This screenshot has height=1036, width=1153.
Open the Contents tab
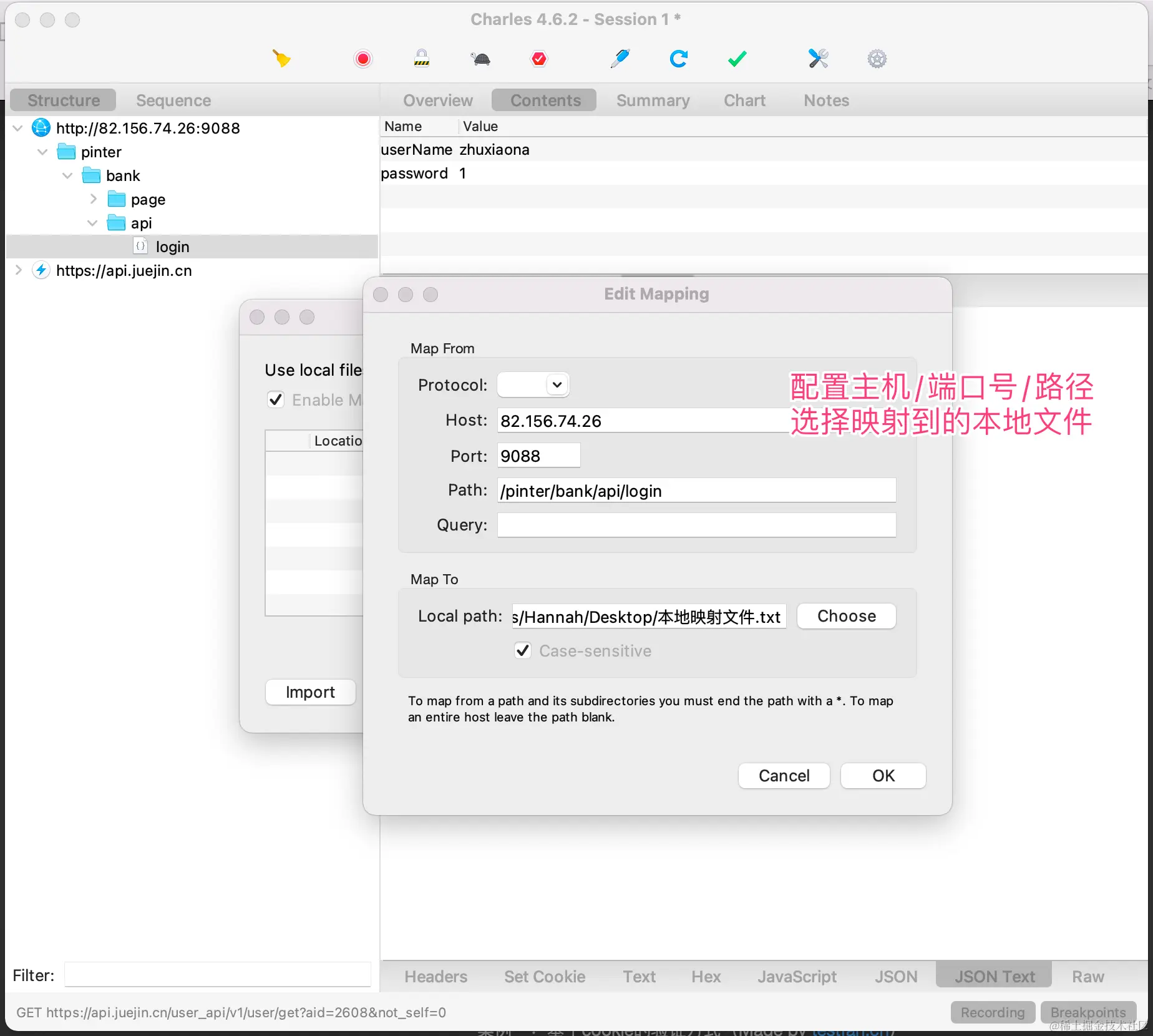[545, 100]
